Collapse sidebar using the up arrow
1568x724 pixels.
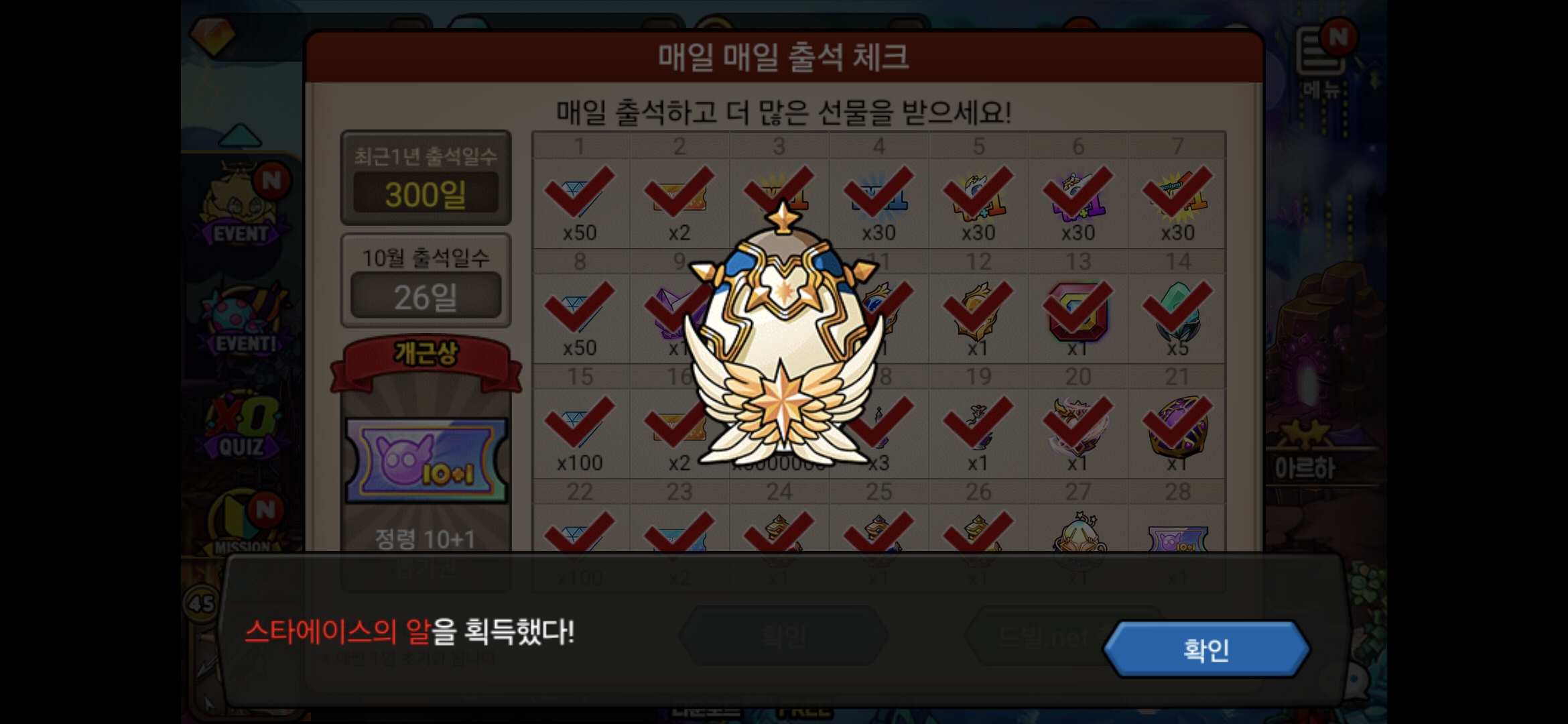coord(240,135)
